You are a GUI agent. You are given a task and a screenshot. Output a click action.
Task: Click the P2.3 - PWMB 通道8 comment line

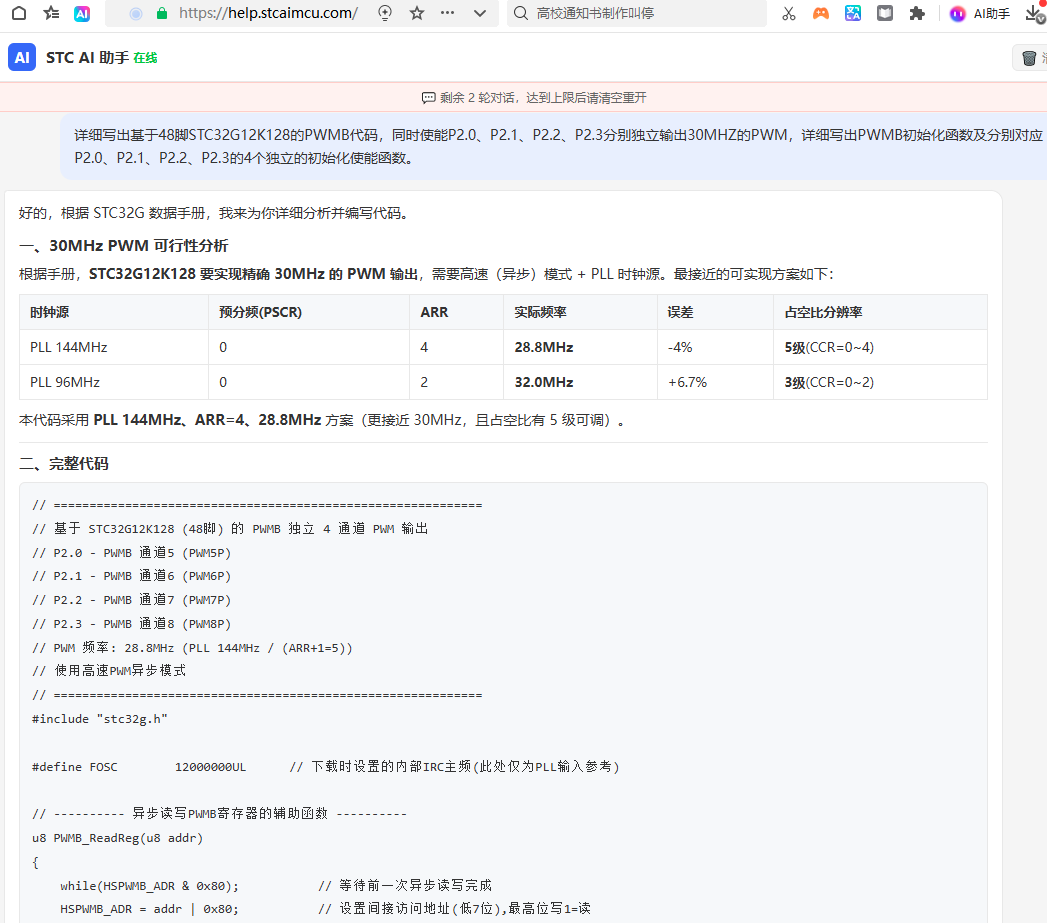click(x=131, y=624)
